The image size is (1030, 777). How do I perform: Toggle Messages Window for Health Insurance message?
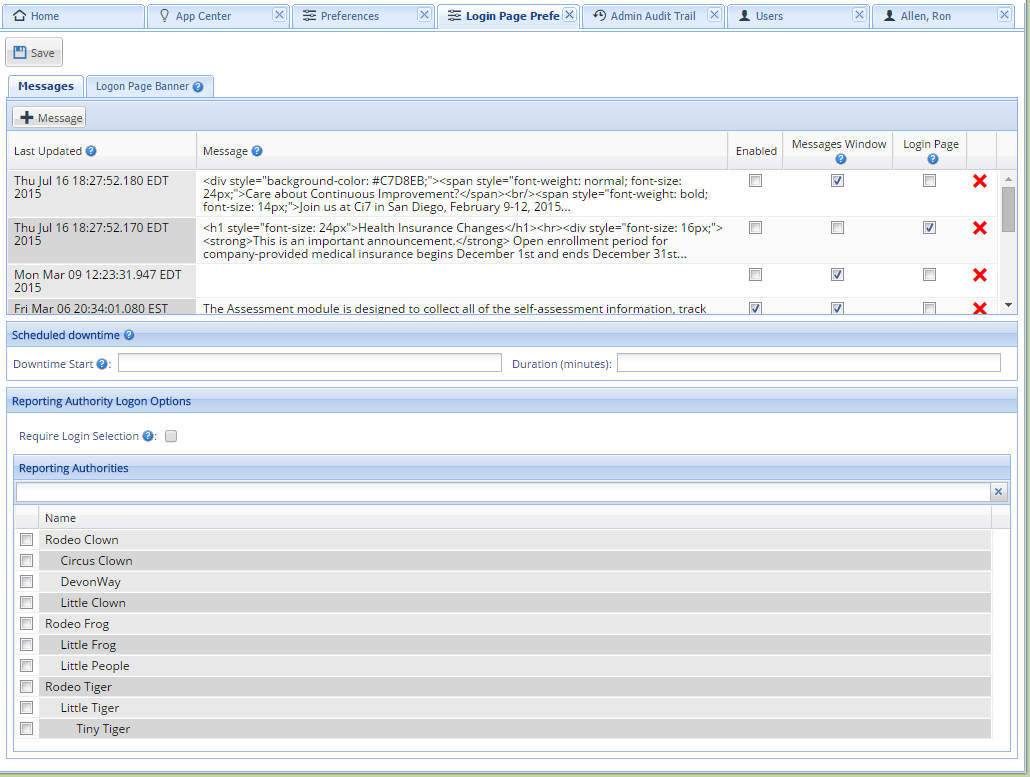[837, 228]
